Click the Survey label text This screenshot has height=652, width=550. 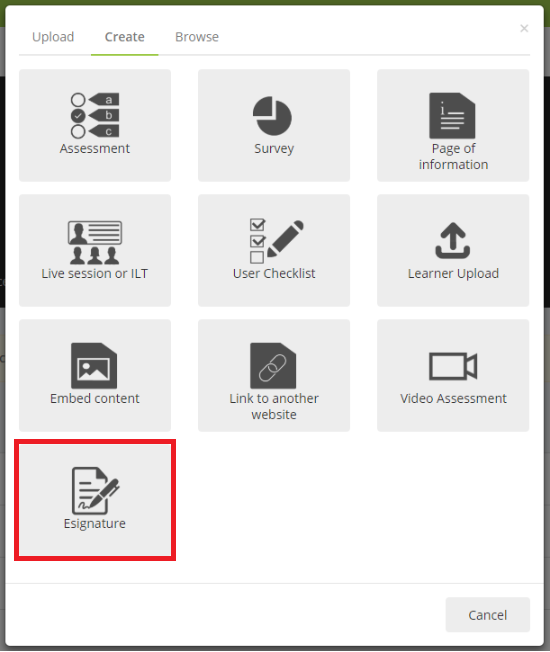274,148
